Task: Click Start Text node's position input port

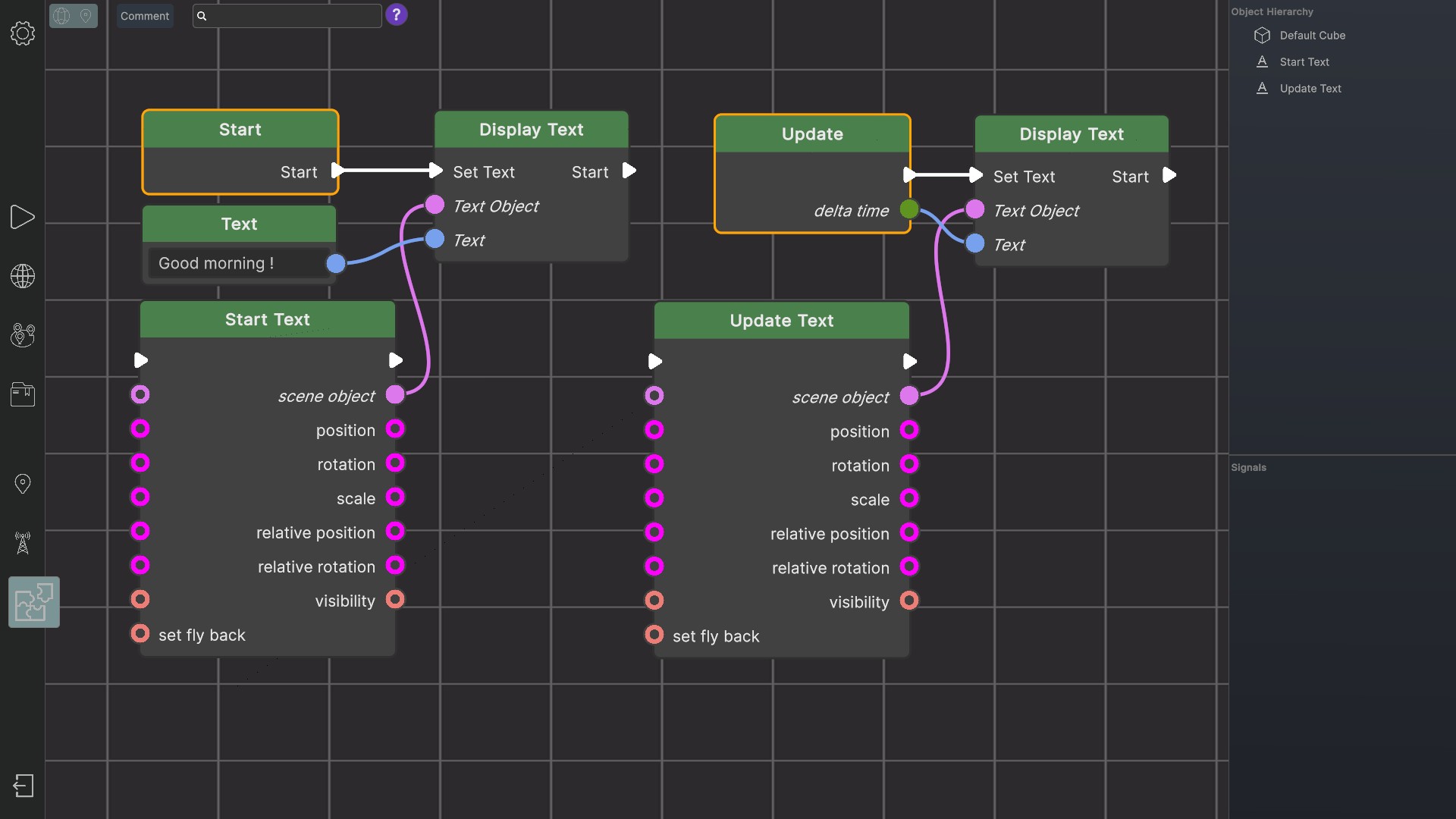Action: tap(140, 428)
